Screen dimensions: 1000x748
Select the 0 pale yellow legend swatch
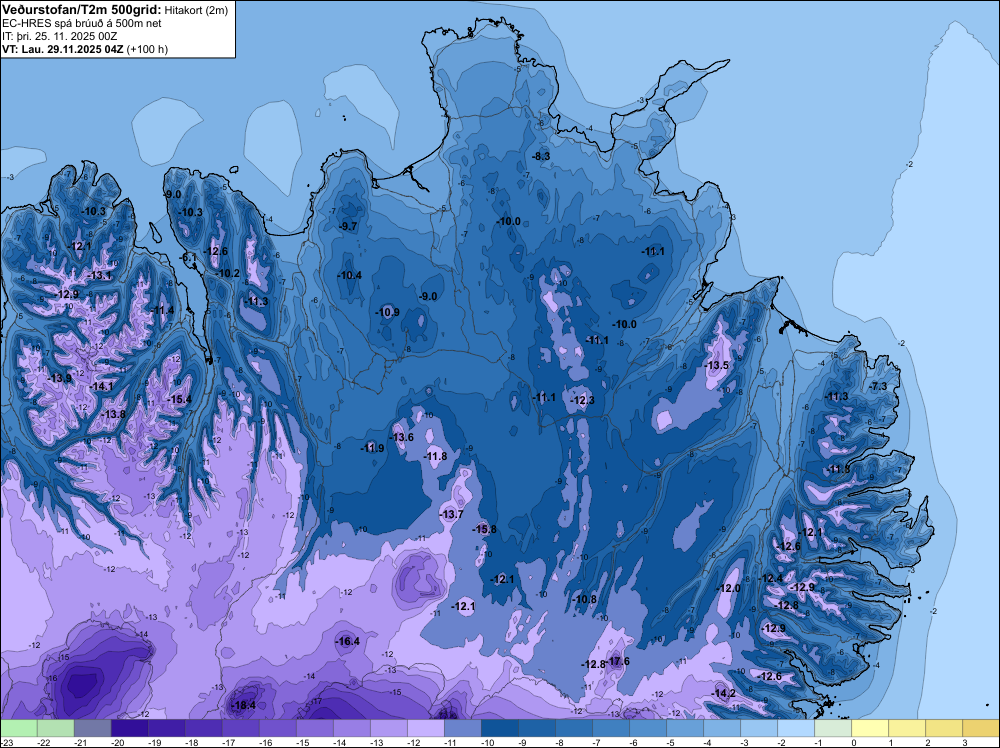tap(869, 728)
